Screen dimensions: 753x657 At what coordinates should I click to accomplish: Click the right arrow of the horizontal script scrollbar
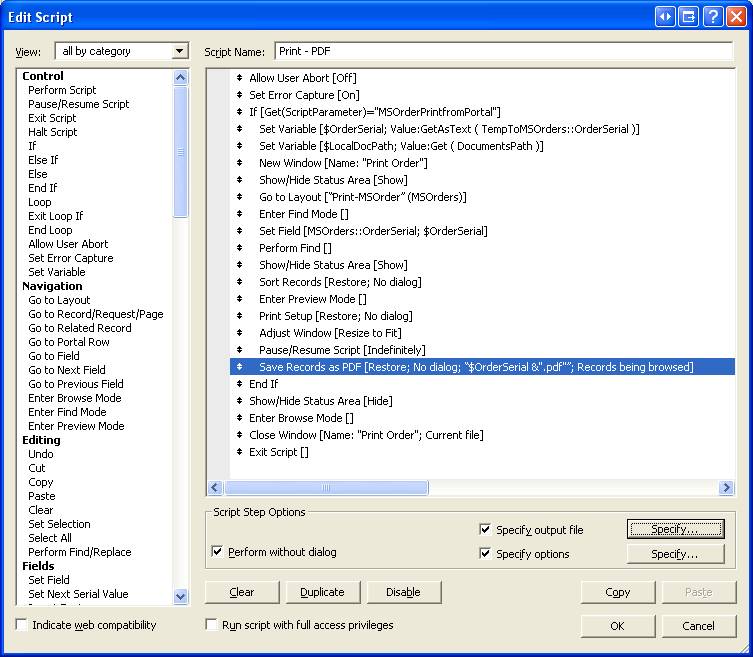[727, 488]
